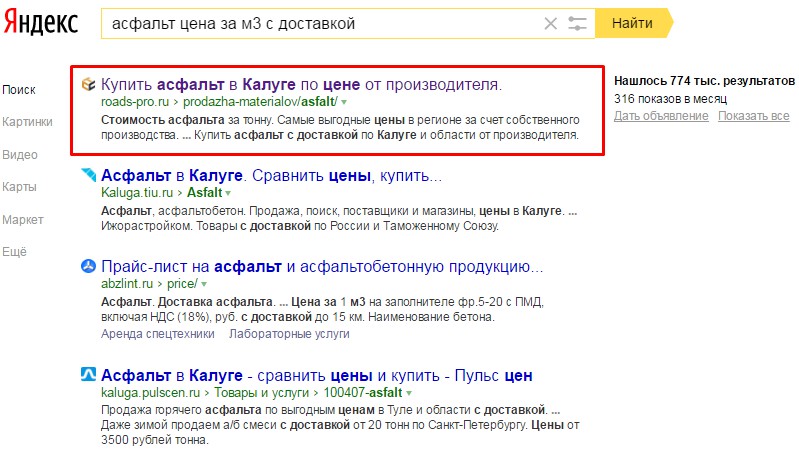Click the 100407-asfalt breadcrumb link

tap(363, 392)
